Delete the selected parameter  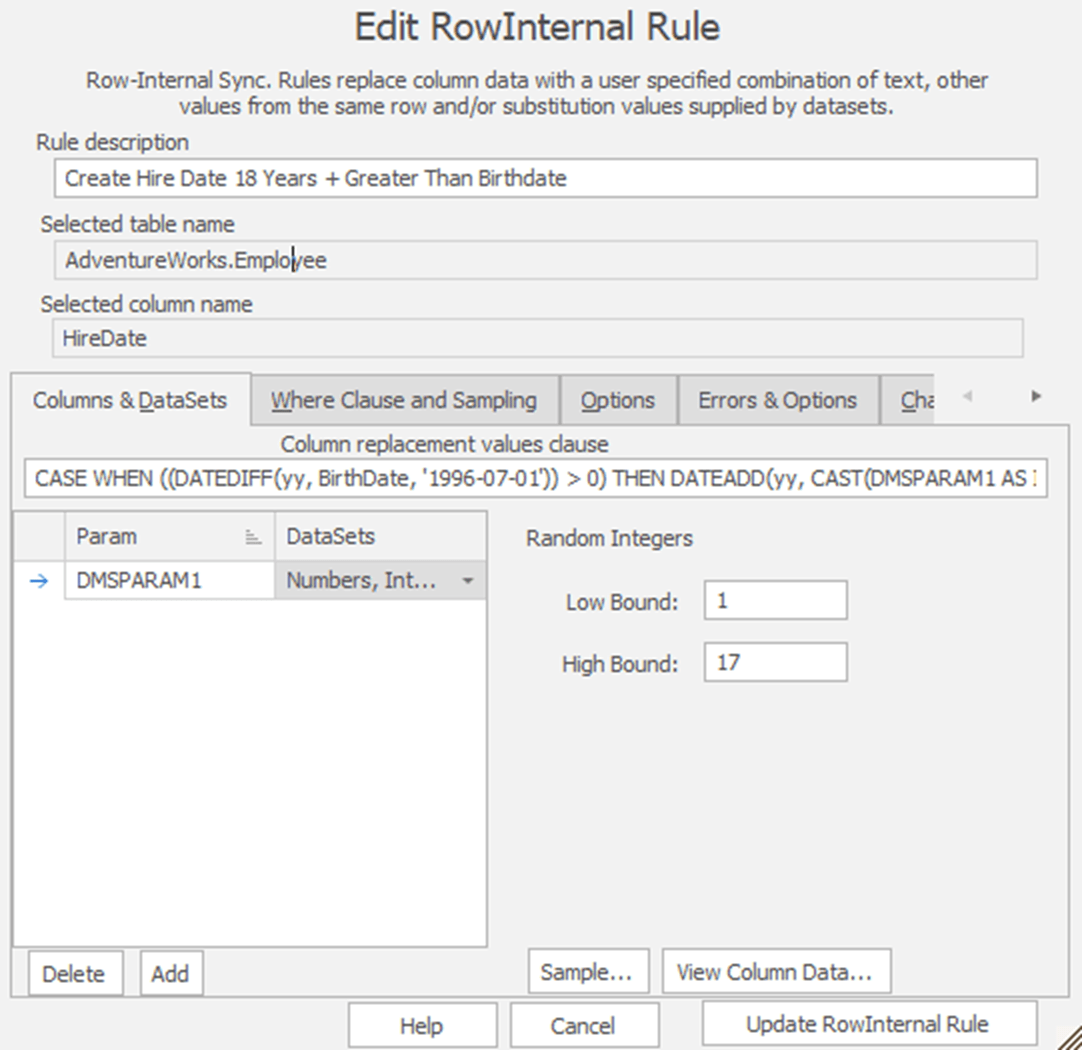pos(75,973)
